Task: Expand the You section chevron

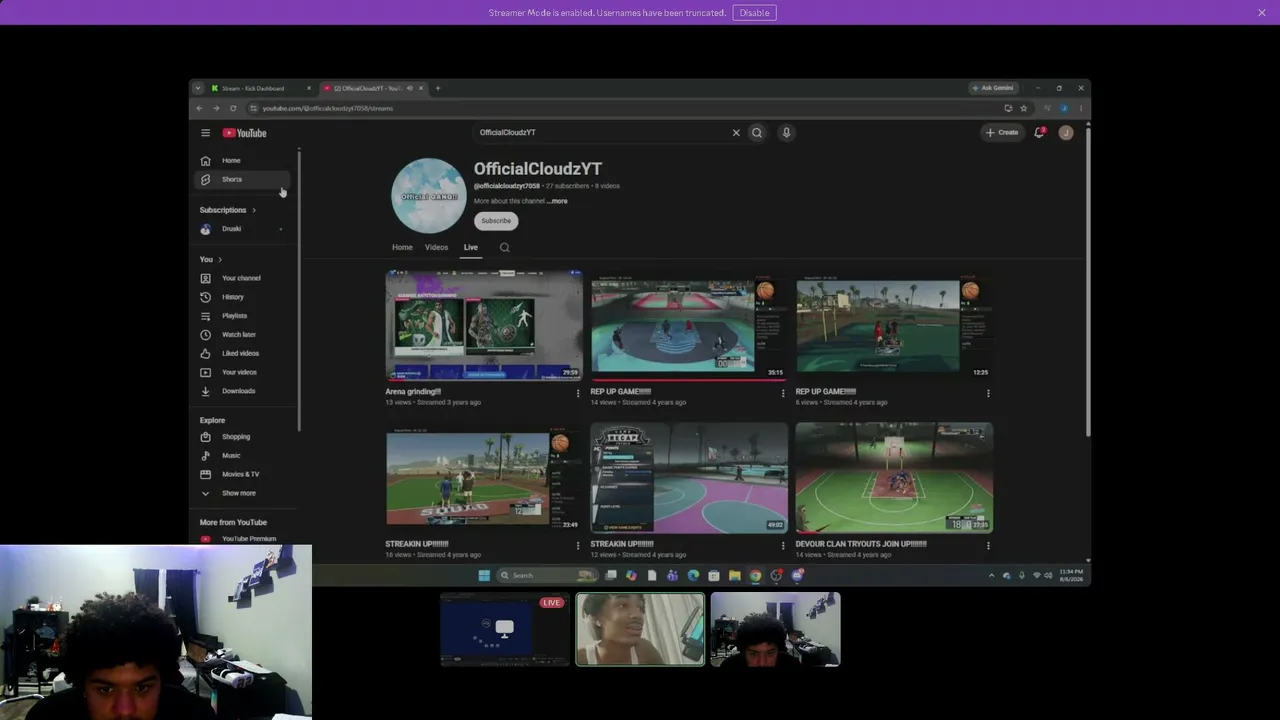Action: click(x=220, y=260)
